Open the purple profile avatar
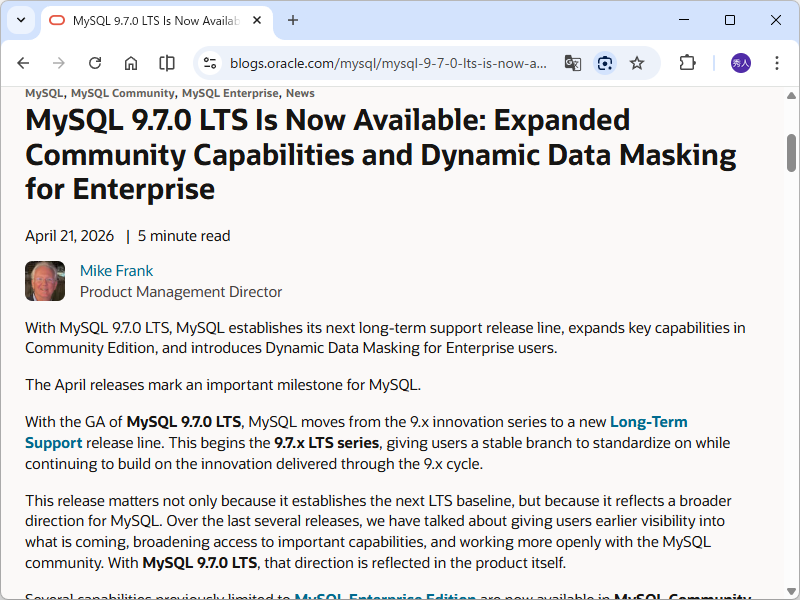 pos(741,63)
